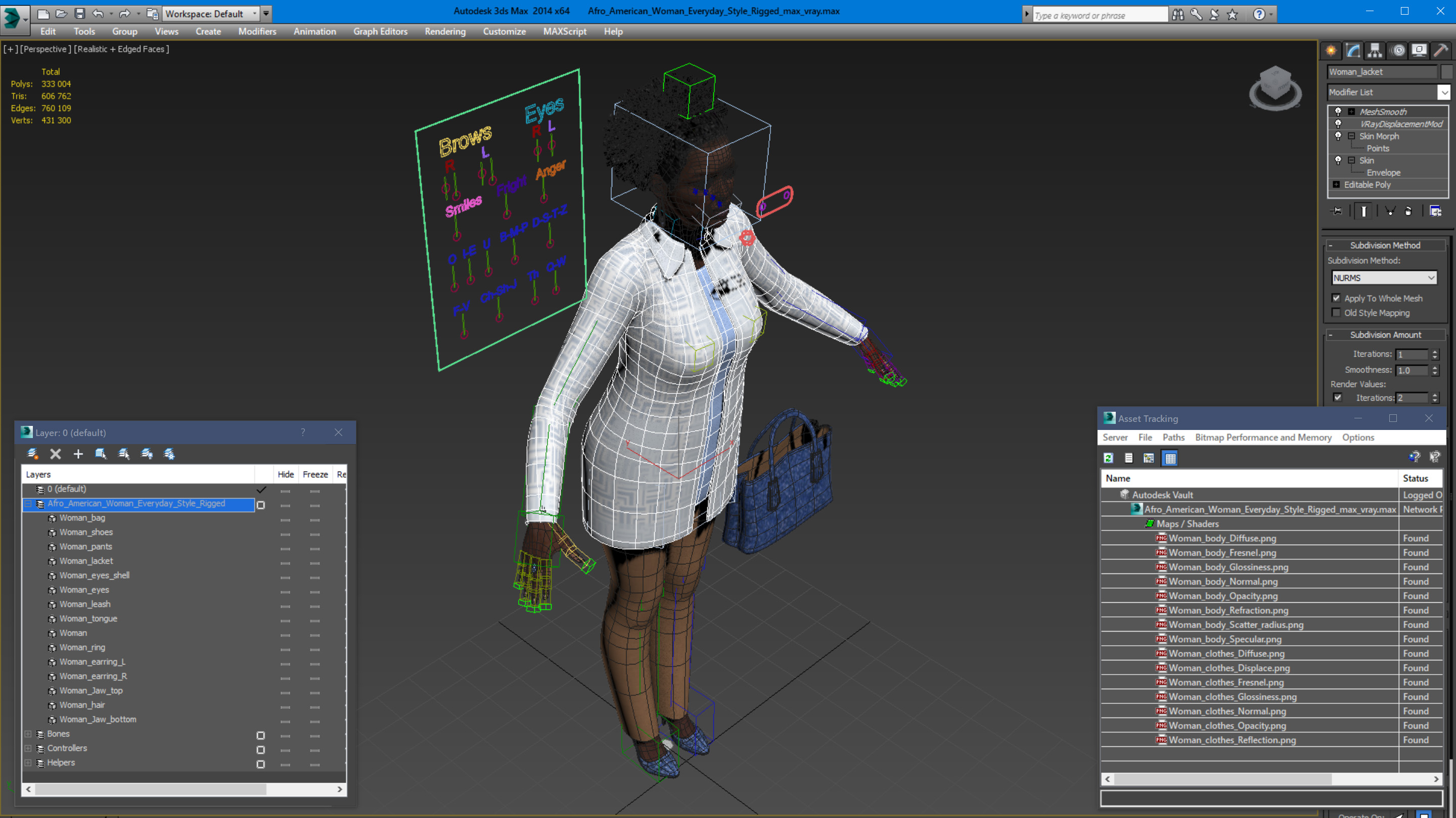
Task: Click Create New Layer icon in Layer dialog
Action: (33, 454)
